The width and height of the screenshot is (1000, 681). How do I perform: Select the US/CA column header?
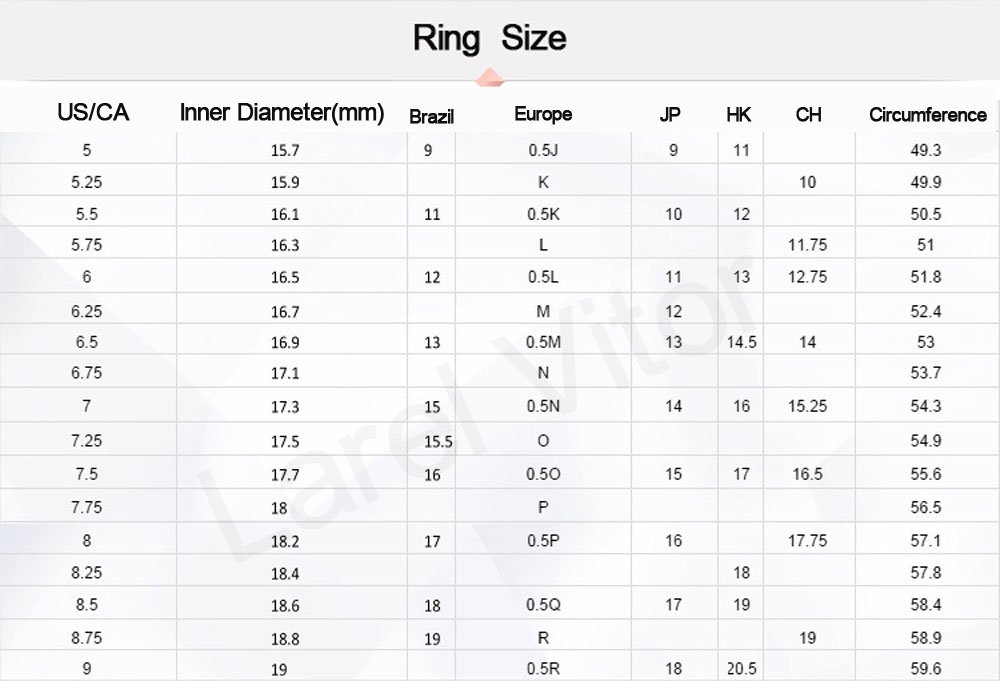(x=93, y=112)
